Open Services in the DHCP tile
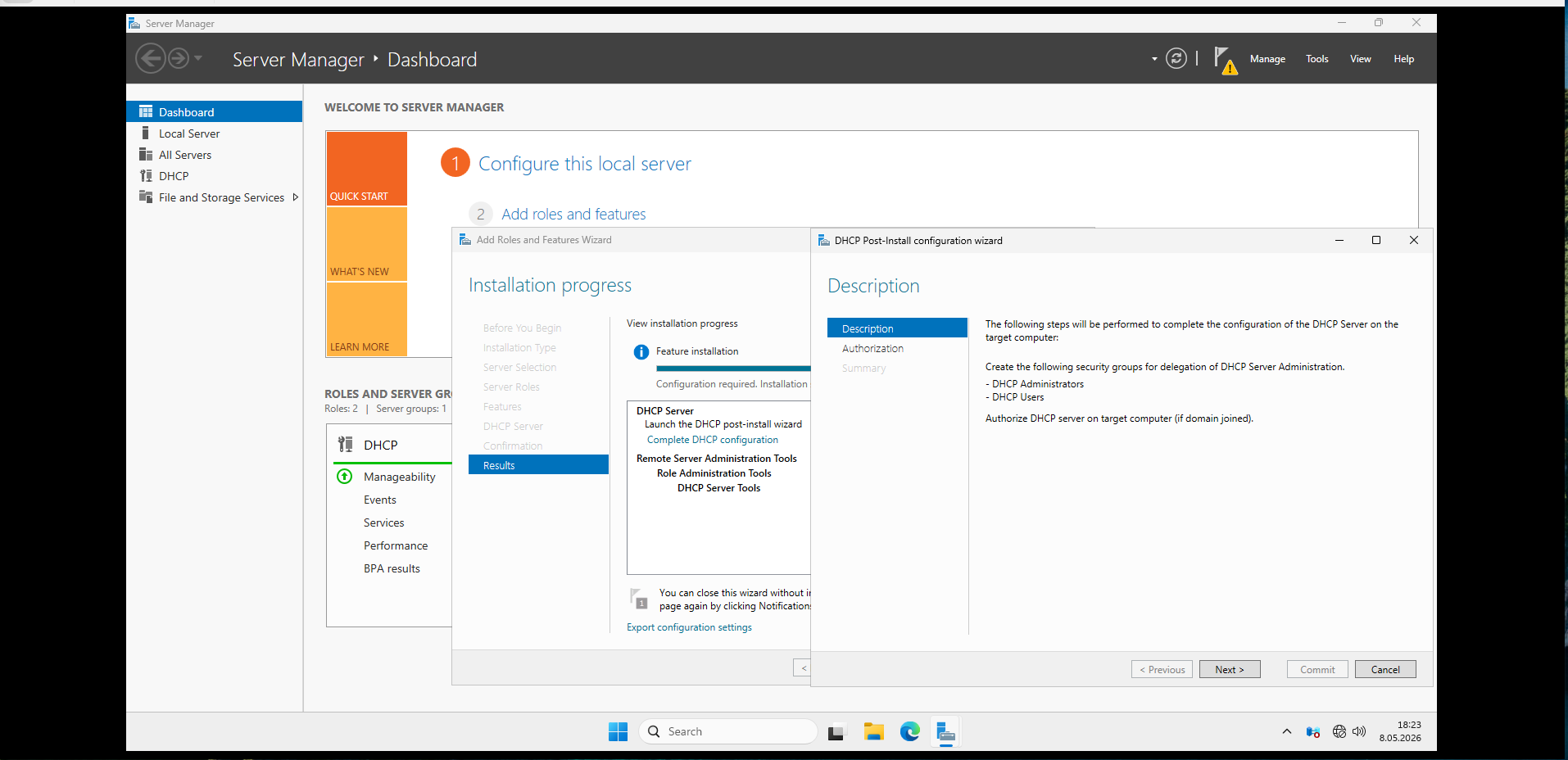This screenshot has width=1568, height=760. tap(384, 522)
